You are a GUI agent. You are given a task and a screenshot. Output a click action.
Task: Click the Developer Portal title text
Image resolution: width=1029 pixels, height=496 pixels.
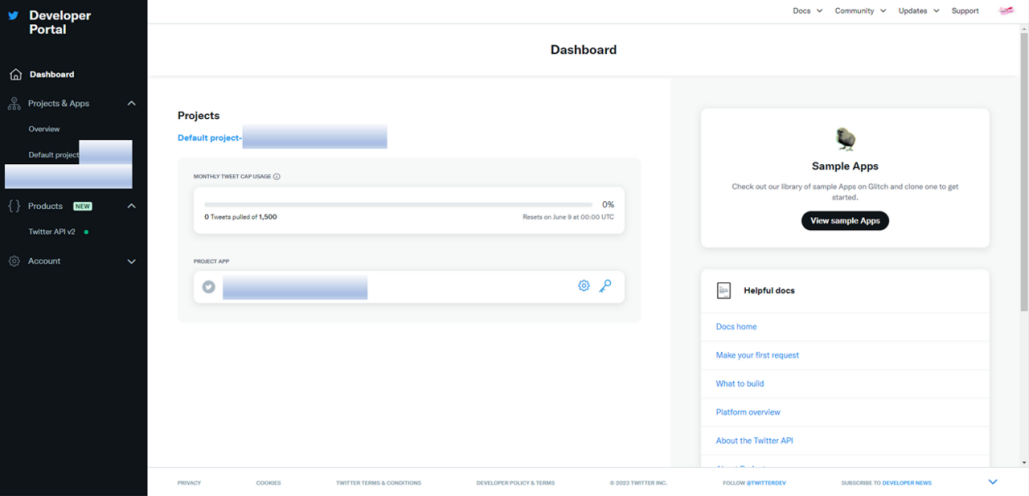[x=60, y=22]
